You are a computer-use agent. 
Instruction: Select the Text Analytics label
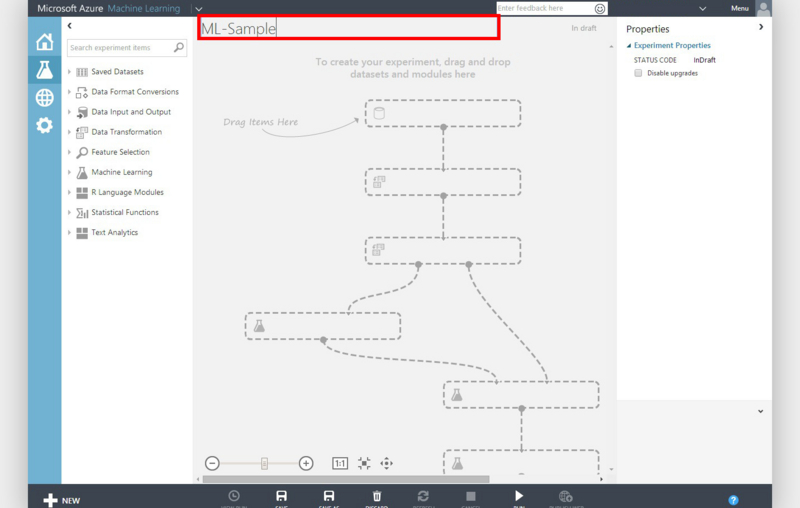tap(115, 233)
